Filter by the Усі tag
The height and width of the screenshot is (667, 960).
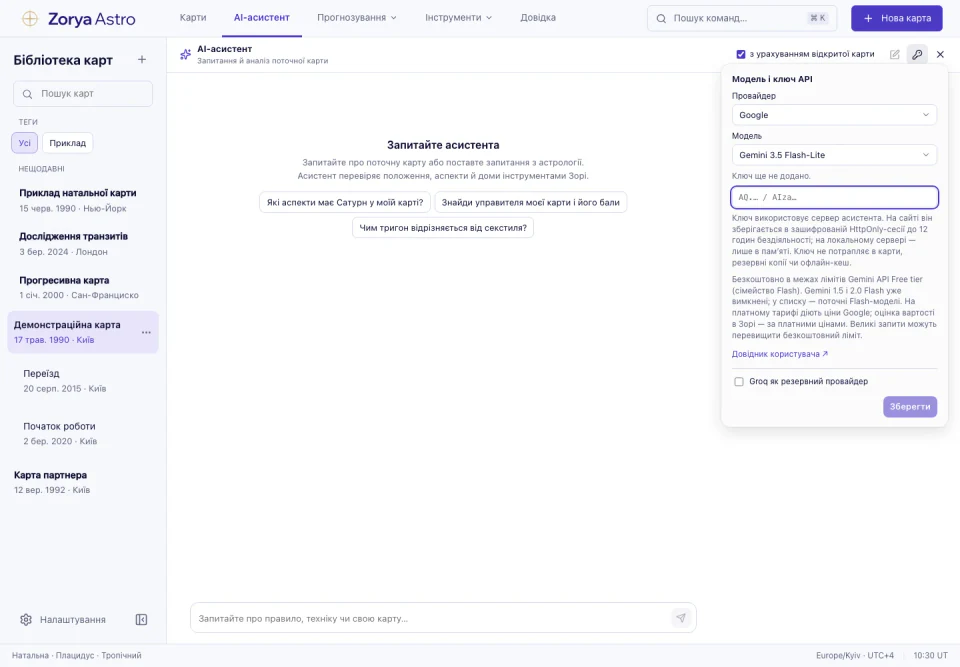pyautogui.click(x=24, y=143)
